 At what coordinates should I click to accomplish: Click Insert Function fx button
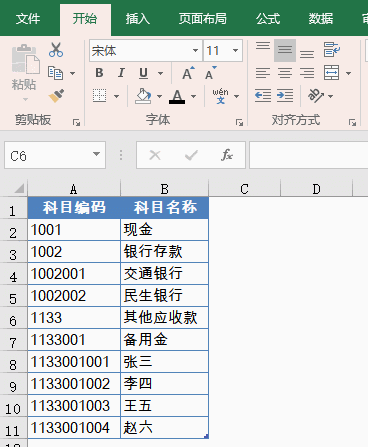227,155
